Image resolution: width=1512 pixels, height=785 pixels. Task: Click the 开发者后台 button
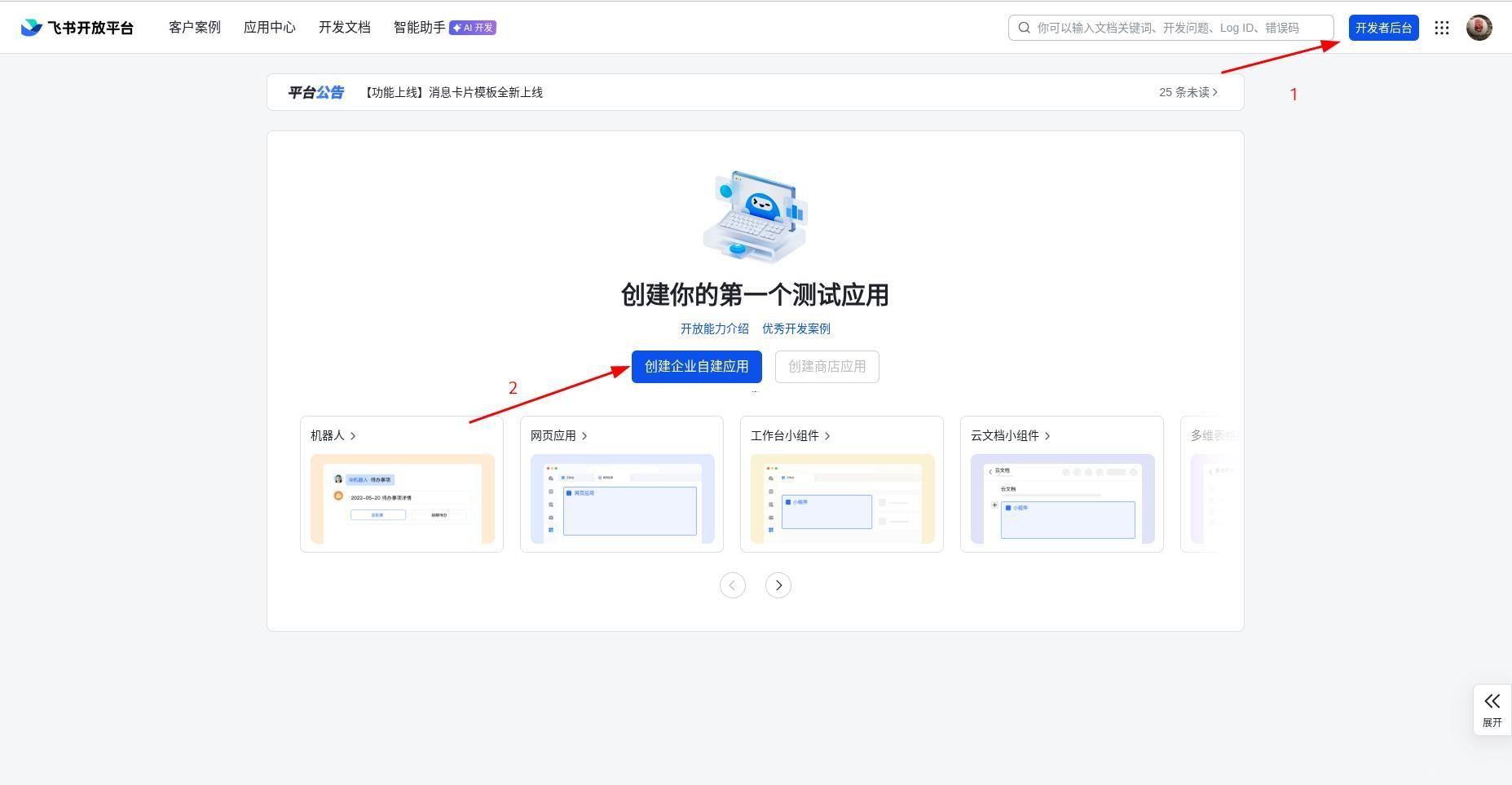pos(1383,28)
